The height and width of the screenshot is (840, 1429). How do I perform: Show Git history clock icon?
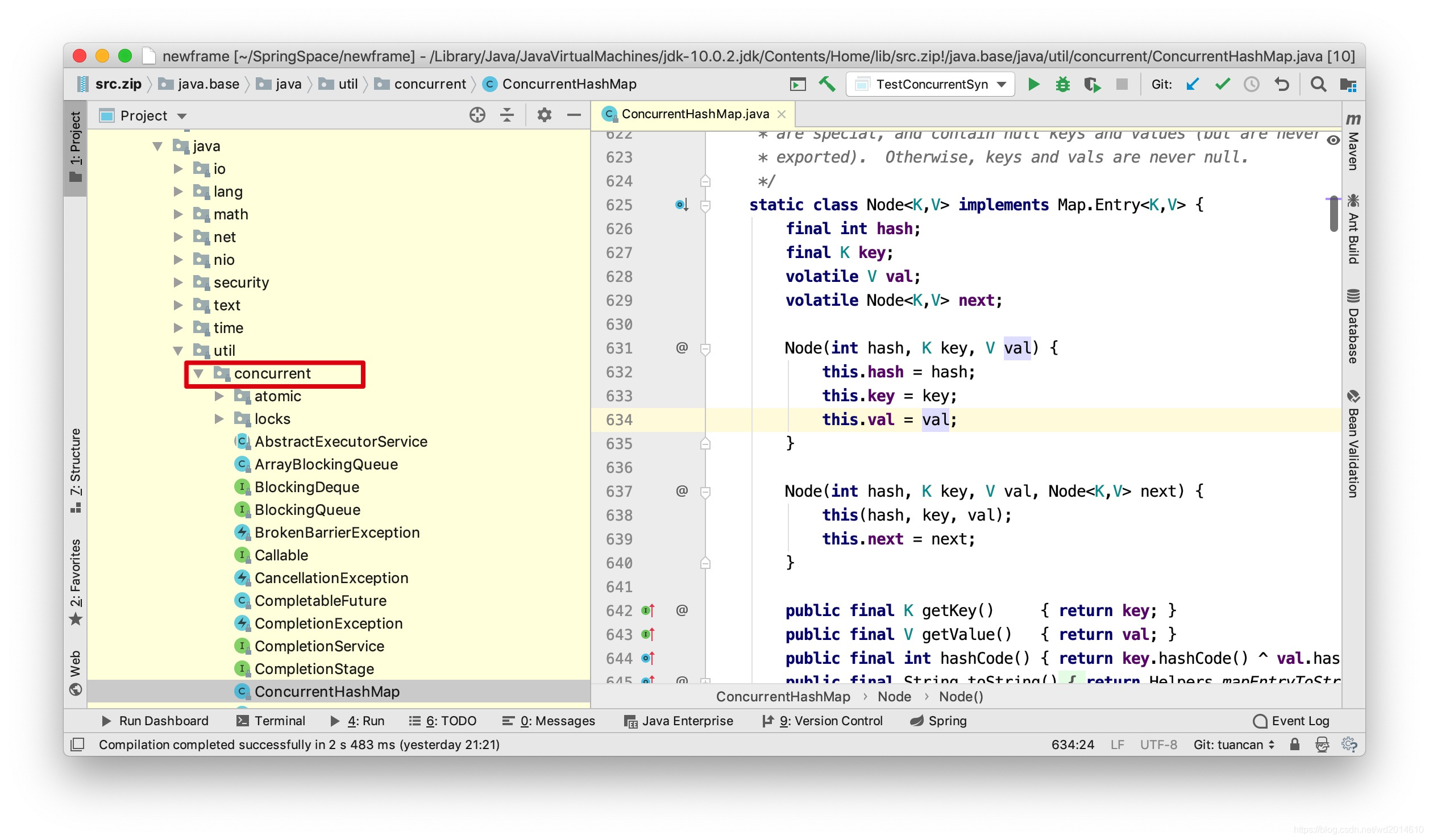[1251, 84]
